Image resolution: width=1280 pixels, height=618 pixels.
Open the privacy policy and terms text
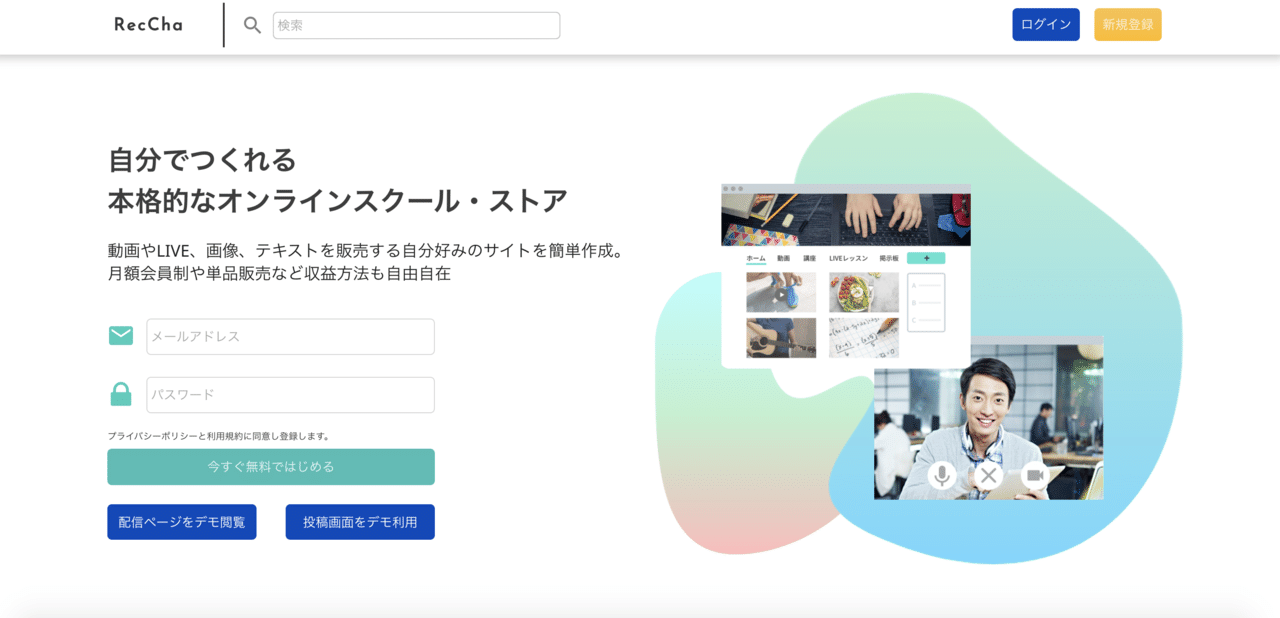point(219,436)
